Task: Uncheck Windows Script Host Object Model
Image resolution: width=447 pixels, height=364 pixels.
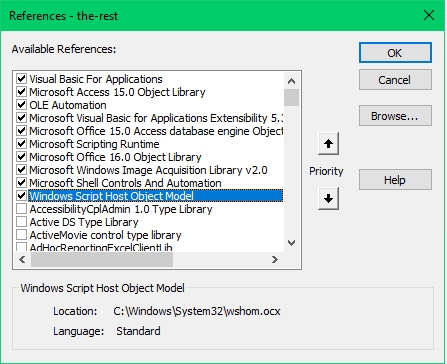Action: pos(22,196)
